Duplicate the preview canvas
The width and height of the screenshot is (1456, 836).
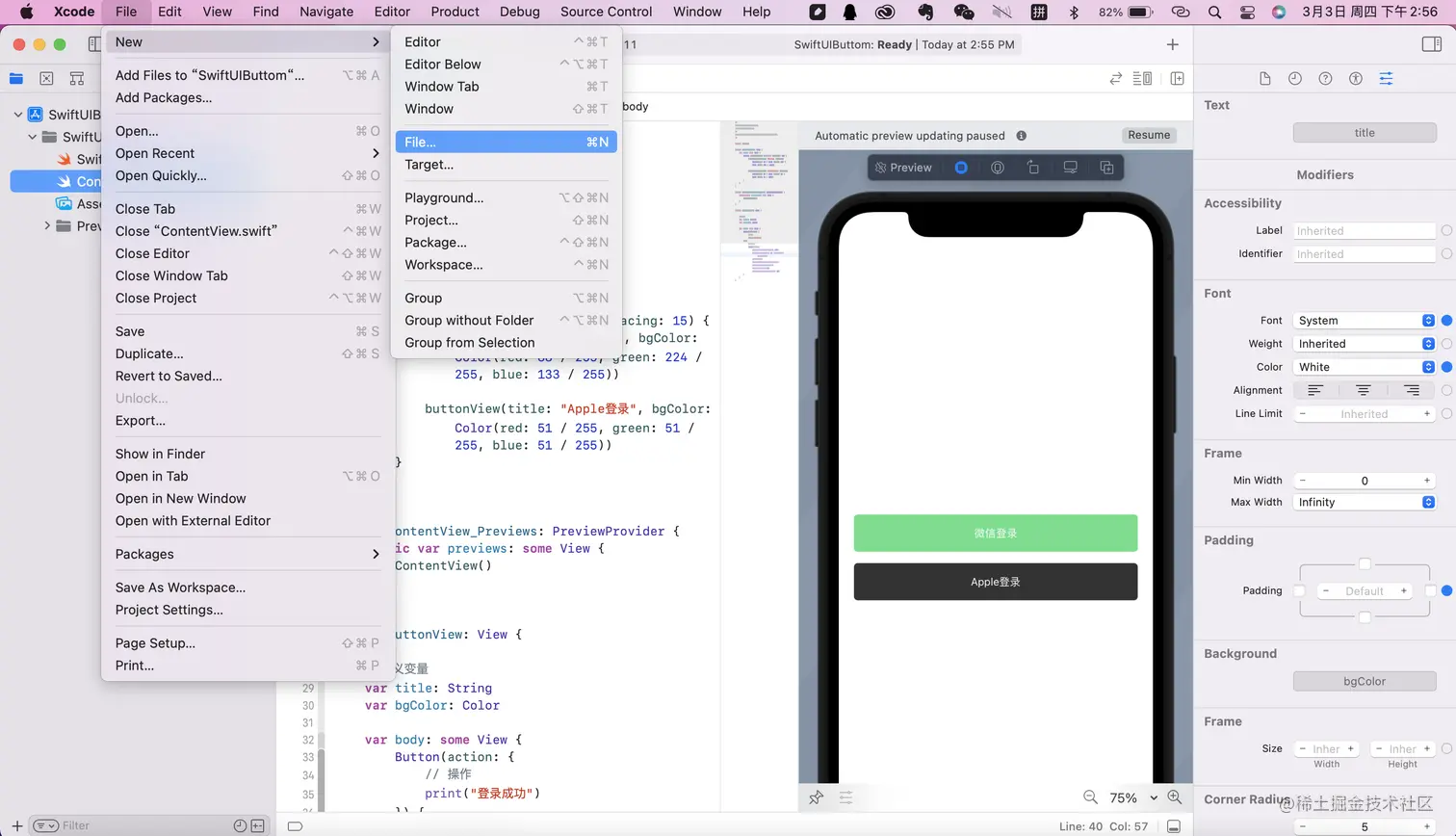click(x=1106, y=167)
